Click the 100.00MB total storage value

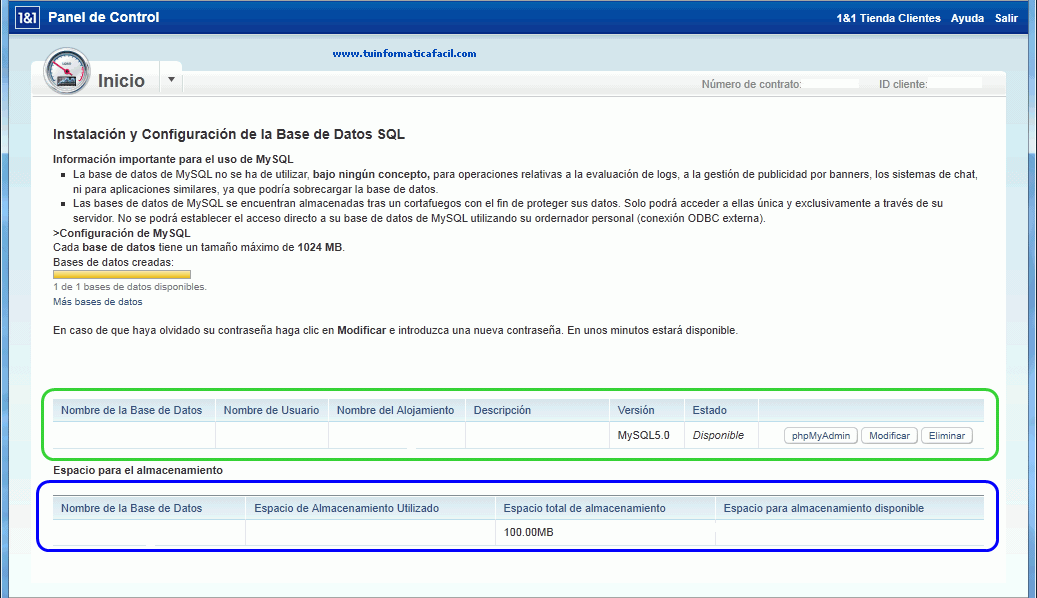tap(528, 532)
